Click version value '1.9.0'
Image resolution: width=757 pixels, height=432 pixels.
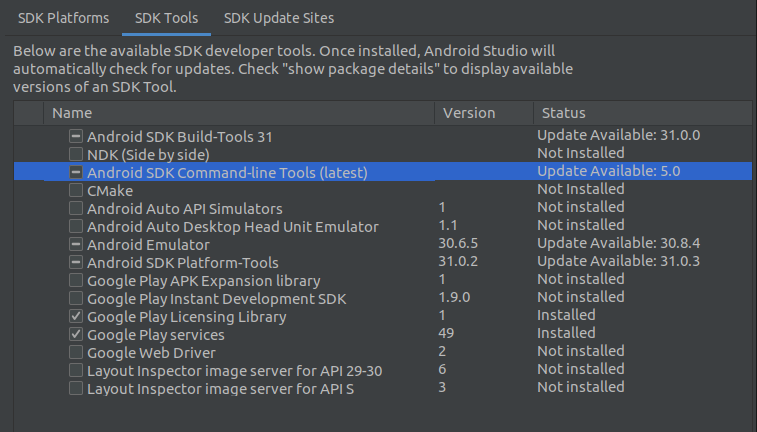coord(454,297)
